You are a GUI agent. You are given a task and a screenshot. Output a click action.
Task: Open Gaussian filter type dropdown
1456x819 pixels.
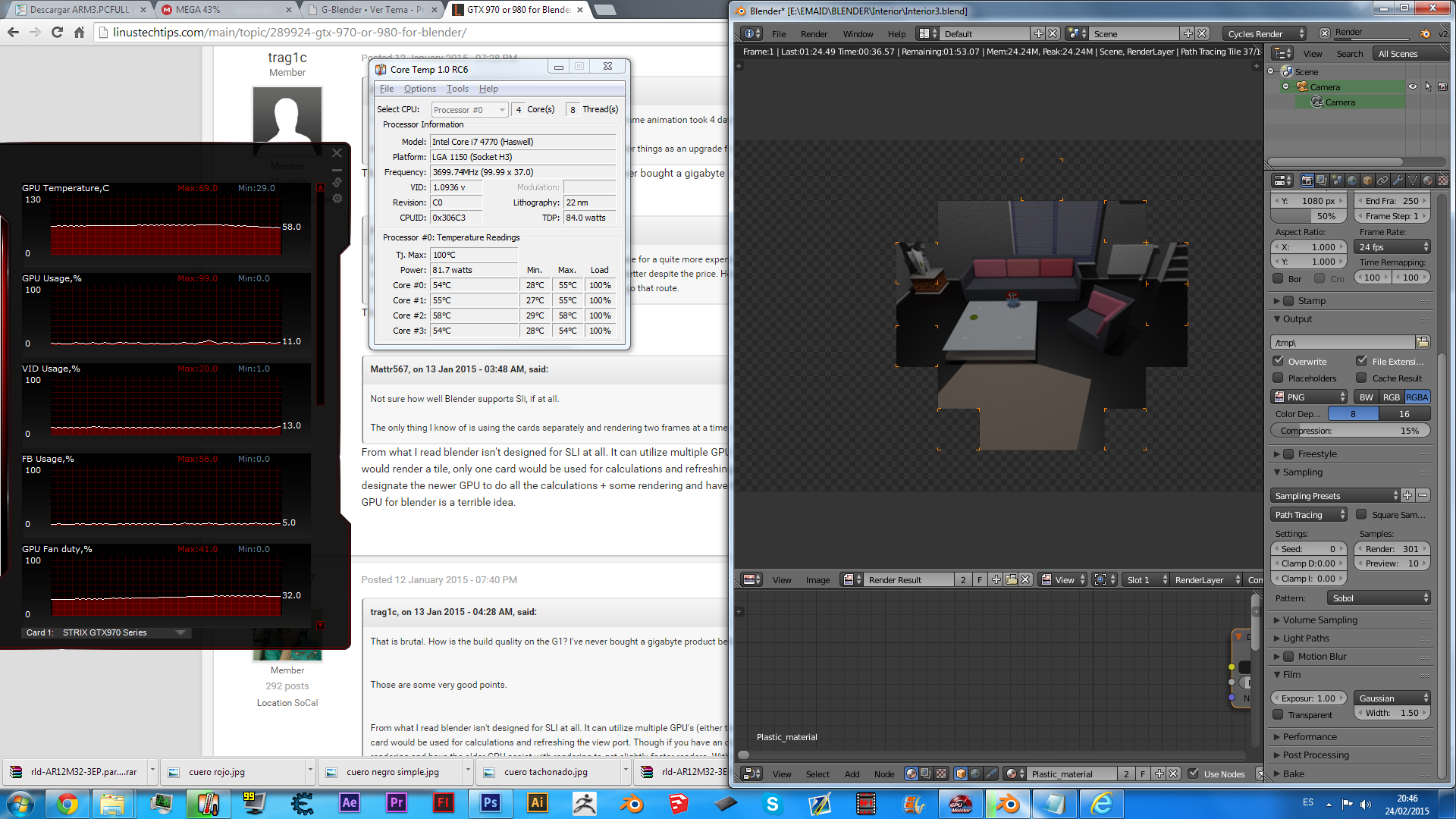pyautogui.click(x=1392, y=698)
